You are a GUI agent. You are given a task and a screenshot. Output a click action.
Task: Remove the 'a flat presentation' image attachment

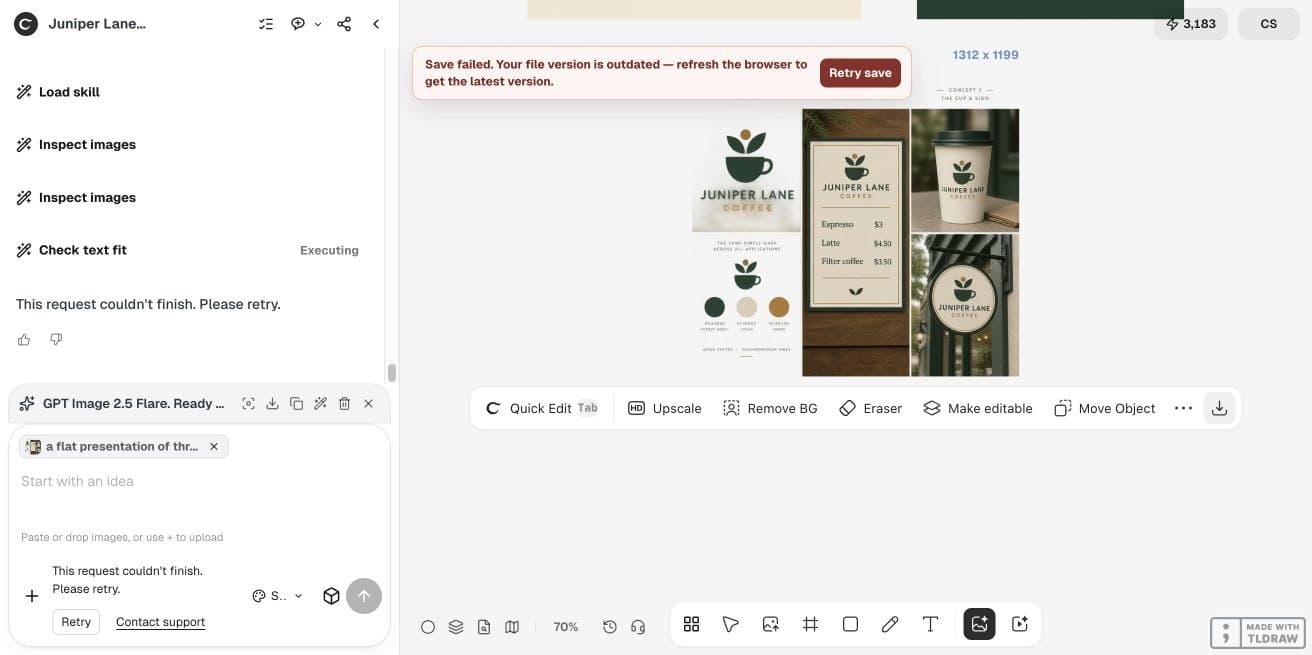tap(213, 447)
